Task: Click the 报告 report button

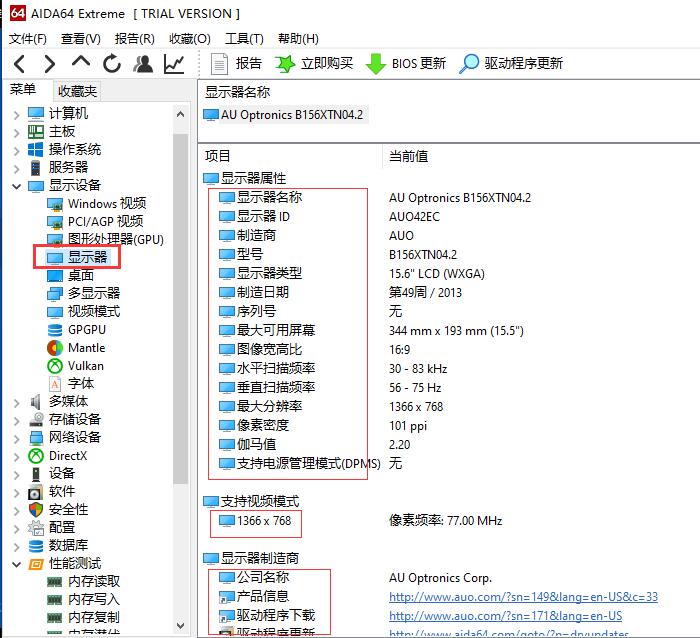Action: [236, 64]
